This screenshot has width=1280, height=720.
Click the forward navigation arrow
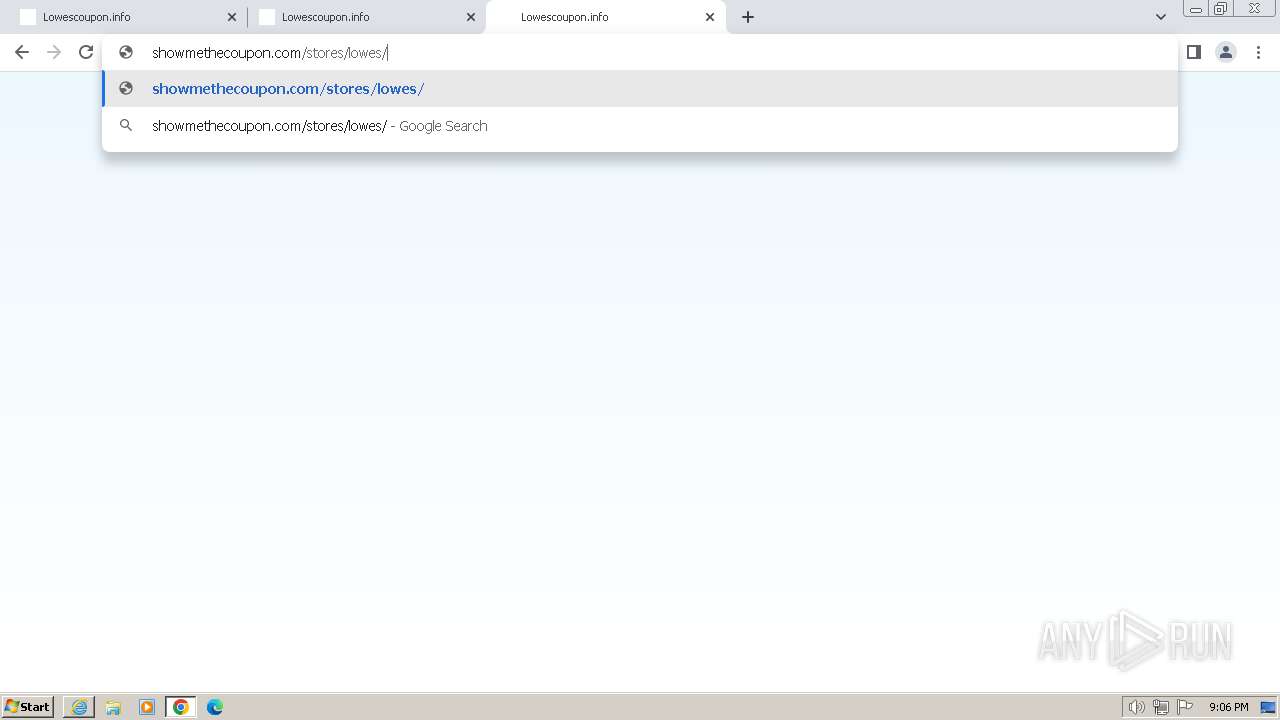pyautogui.click(x=54, y=52)
